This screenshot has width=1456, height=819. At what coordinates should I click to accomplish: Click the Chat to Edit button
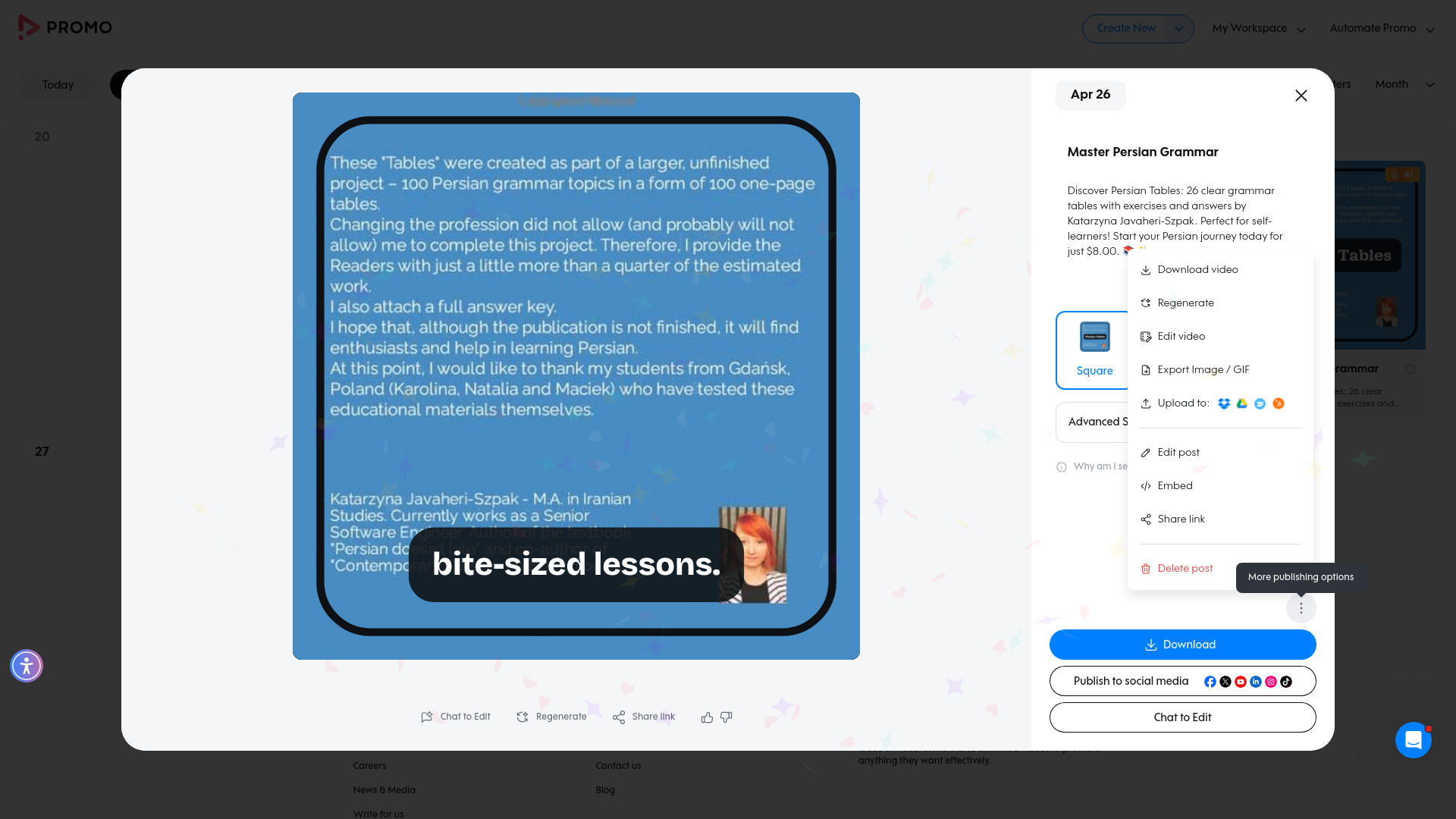click(1182, 717)
